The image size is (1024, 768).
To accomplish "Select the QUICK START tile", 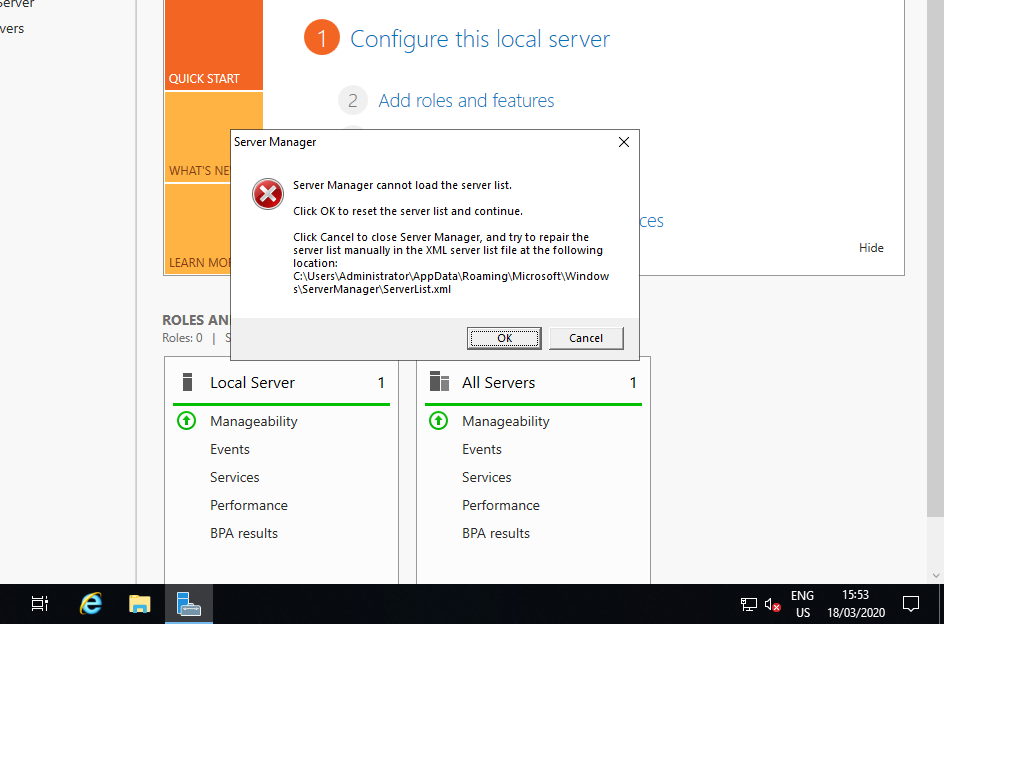I will coord(214,44).
